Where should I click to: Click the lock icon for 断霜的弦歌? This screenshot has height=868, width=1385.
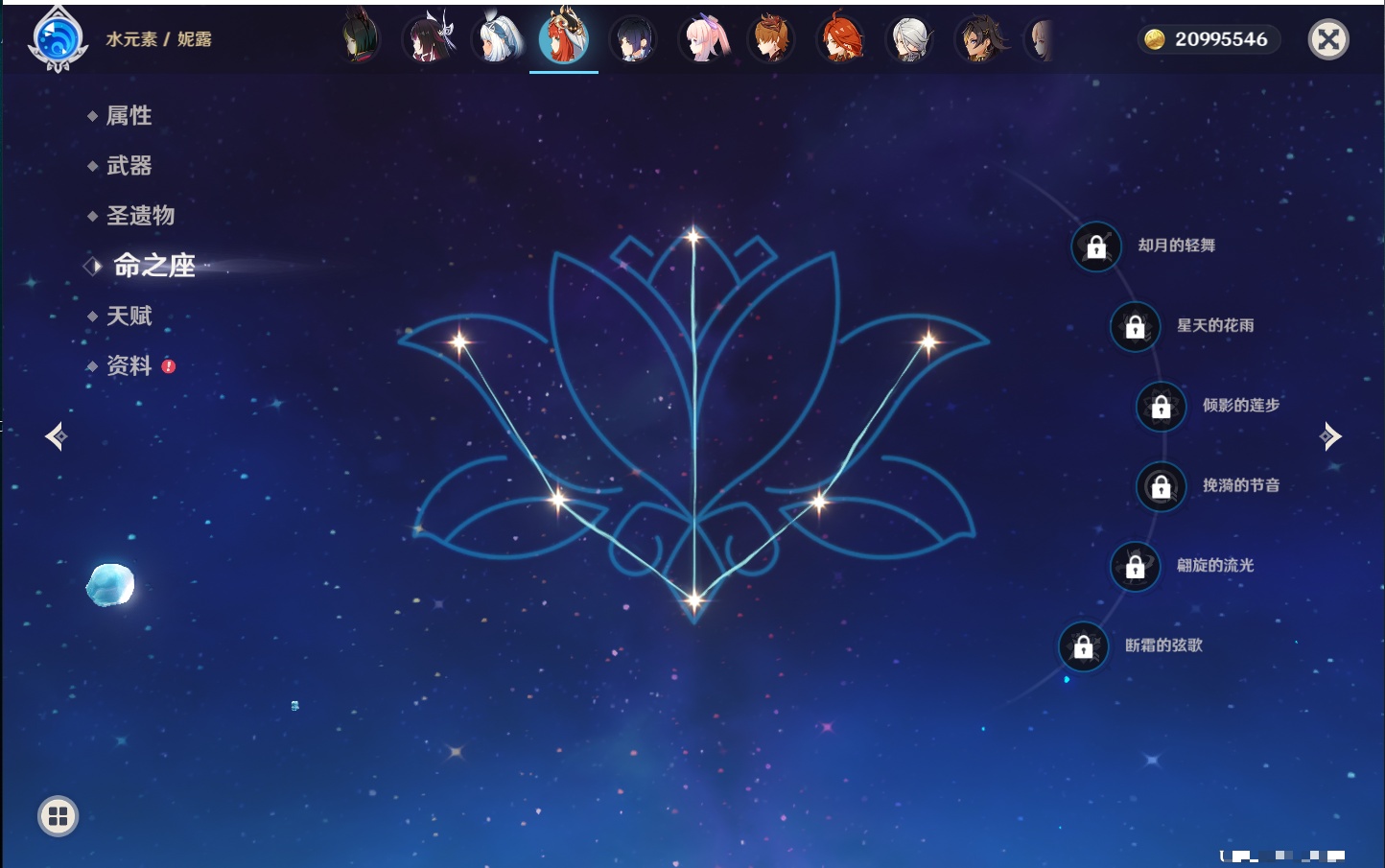click(1084, 646)
